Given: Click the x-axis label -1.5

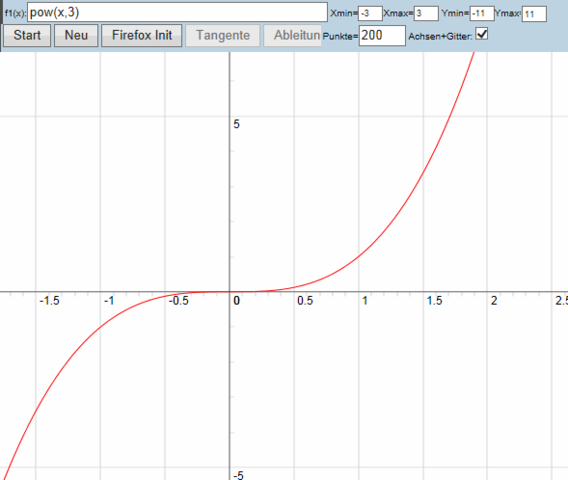Looking at the screenshot, I should pos(49,301).
